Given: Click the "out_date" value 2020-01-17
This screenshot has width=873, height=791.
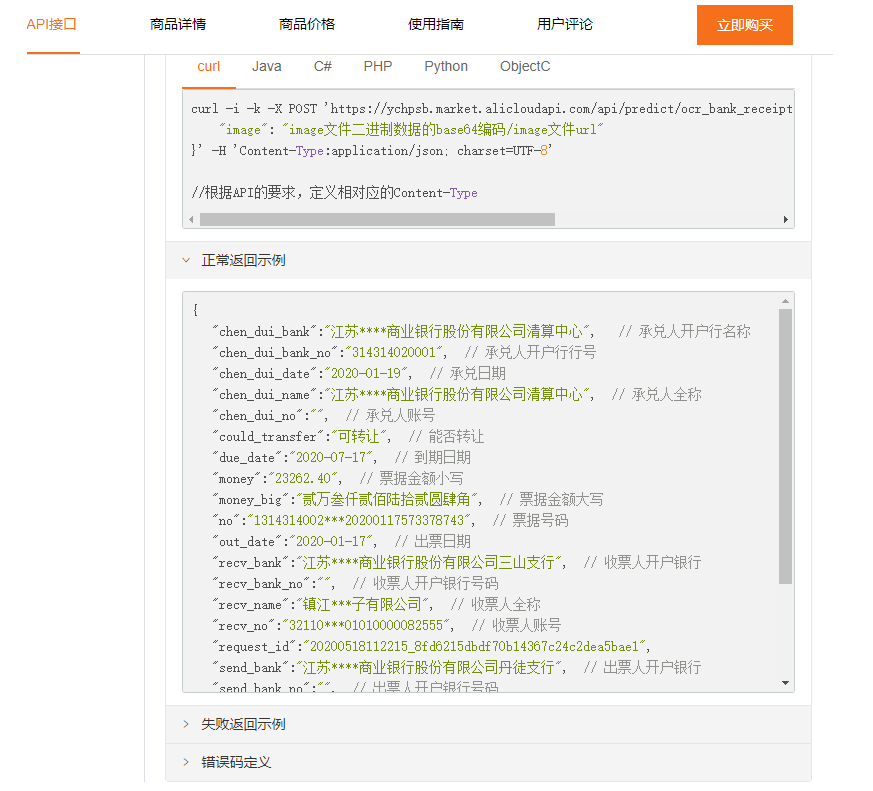Looking at the screenshot, I should coord(331,542).
